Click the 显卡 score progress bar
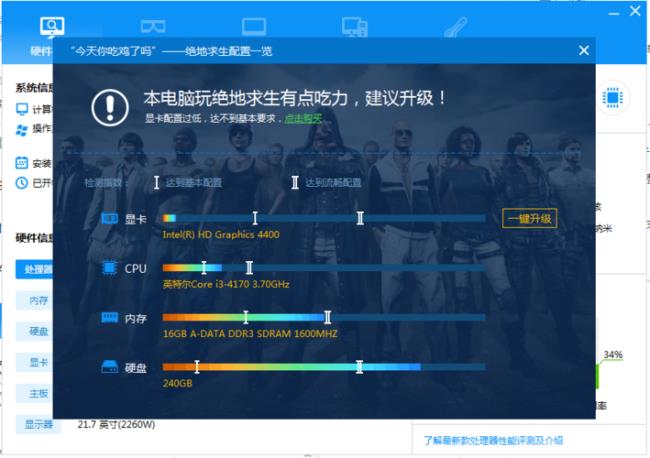 coord(324,218)
